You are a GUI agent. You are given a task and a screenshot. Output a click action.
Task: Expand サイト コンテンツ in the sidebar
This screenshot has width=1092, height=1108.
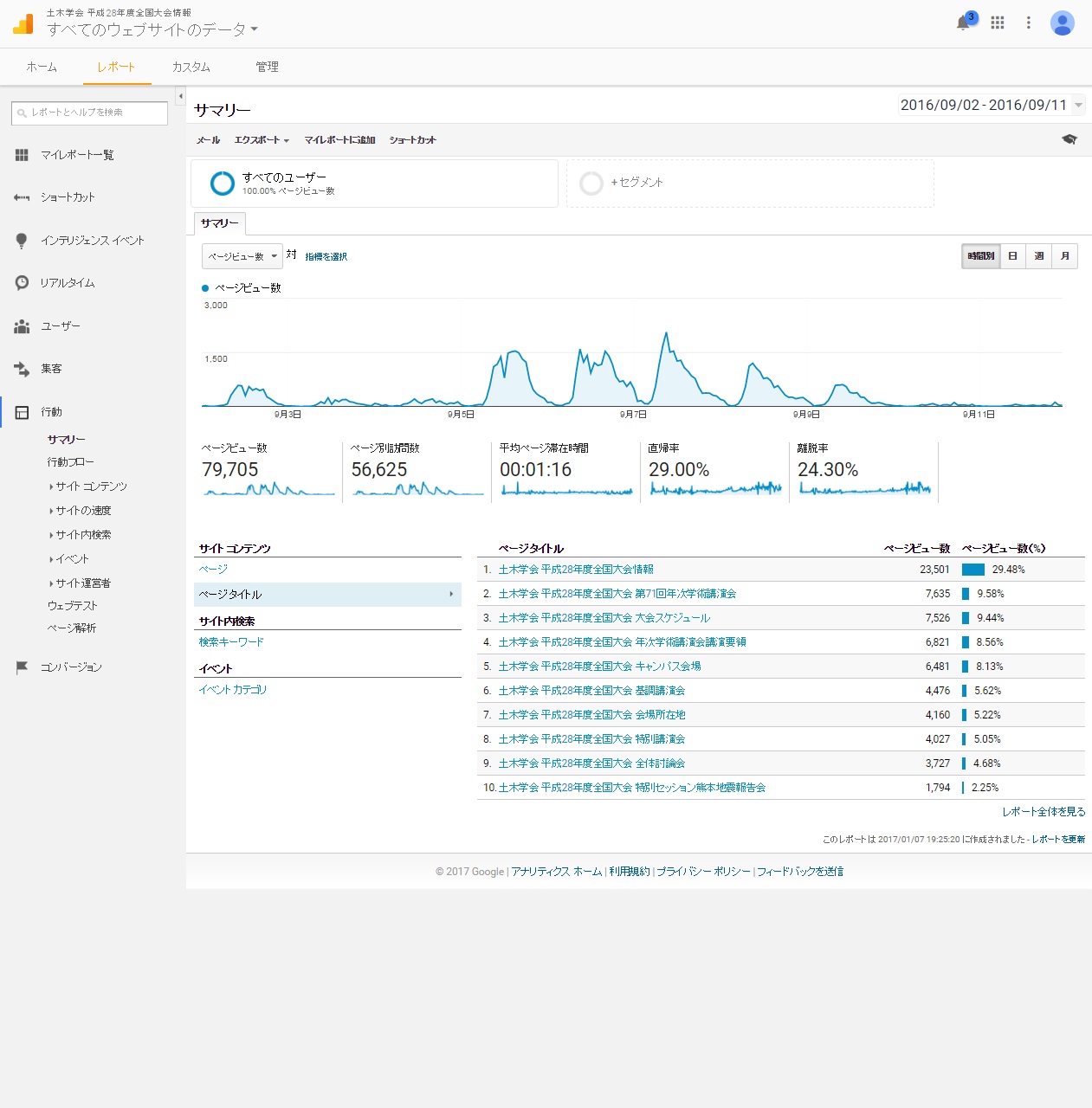coord(90,486)
